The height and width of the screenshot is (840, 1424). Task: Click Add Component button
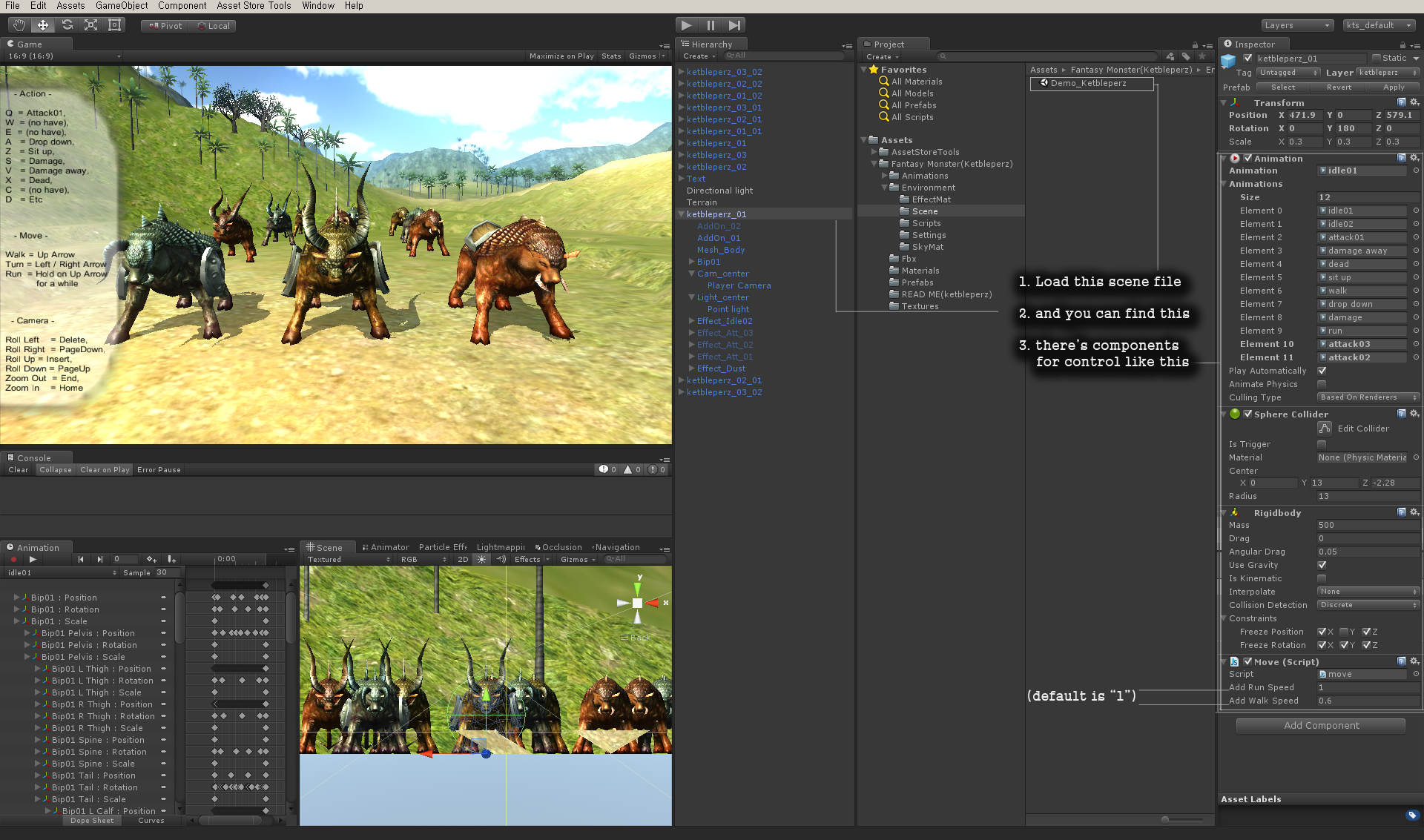click(1321, 726)
